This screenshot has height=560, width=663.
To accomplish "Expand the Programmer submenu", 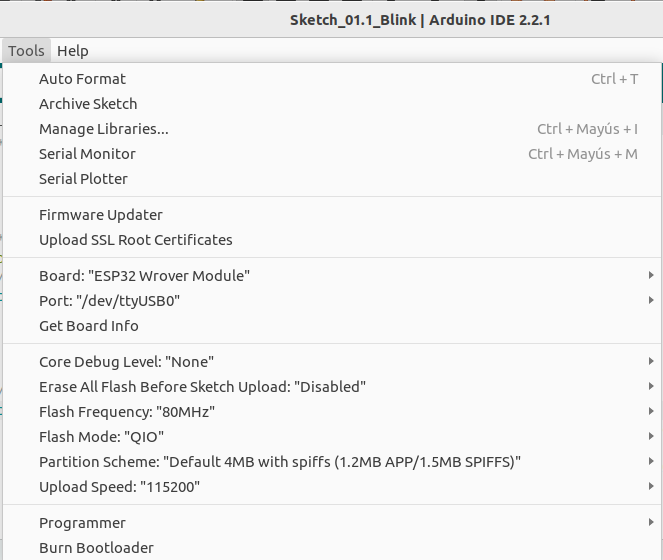I will (82, 523).
